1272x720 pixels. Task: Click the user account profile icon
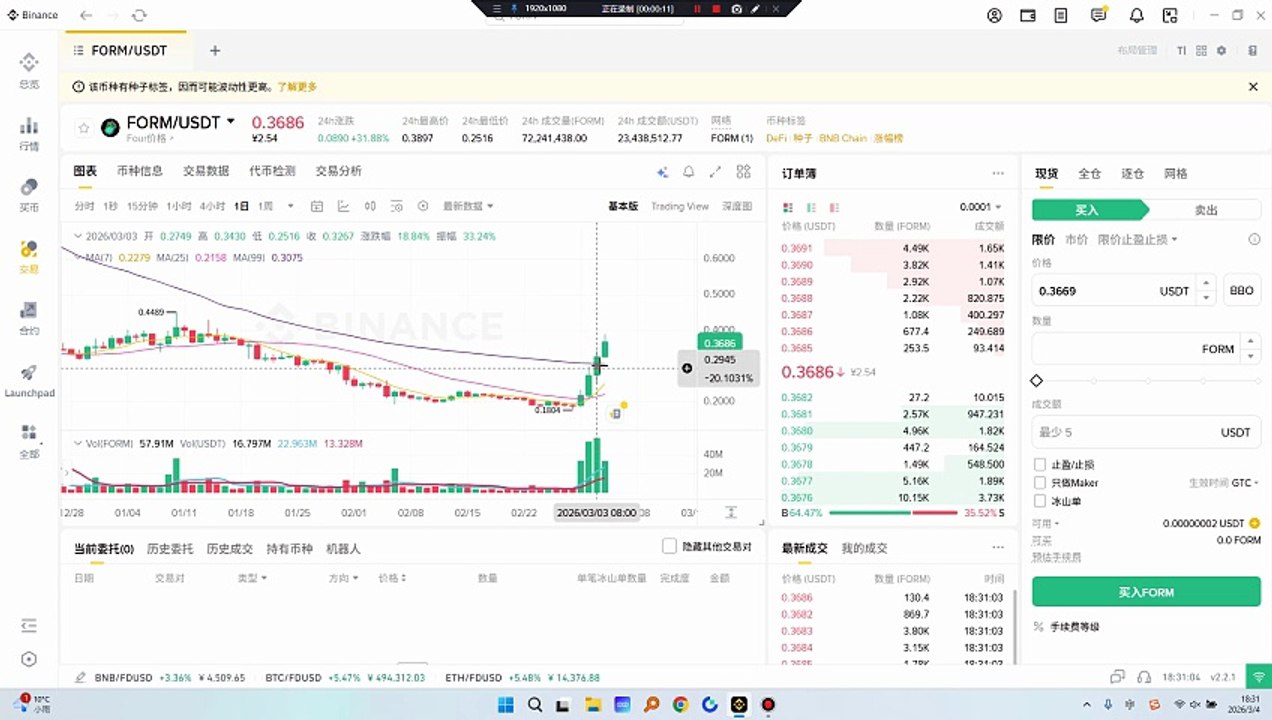[x=994, y=16]
